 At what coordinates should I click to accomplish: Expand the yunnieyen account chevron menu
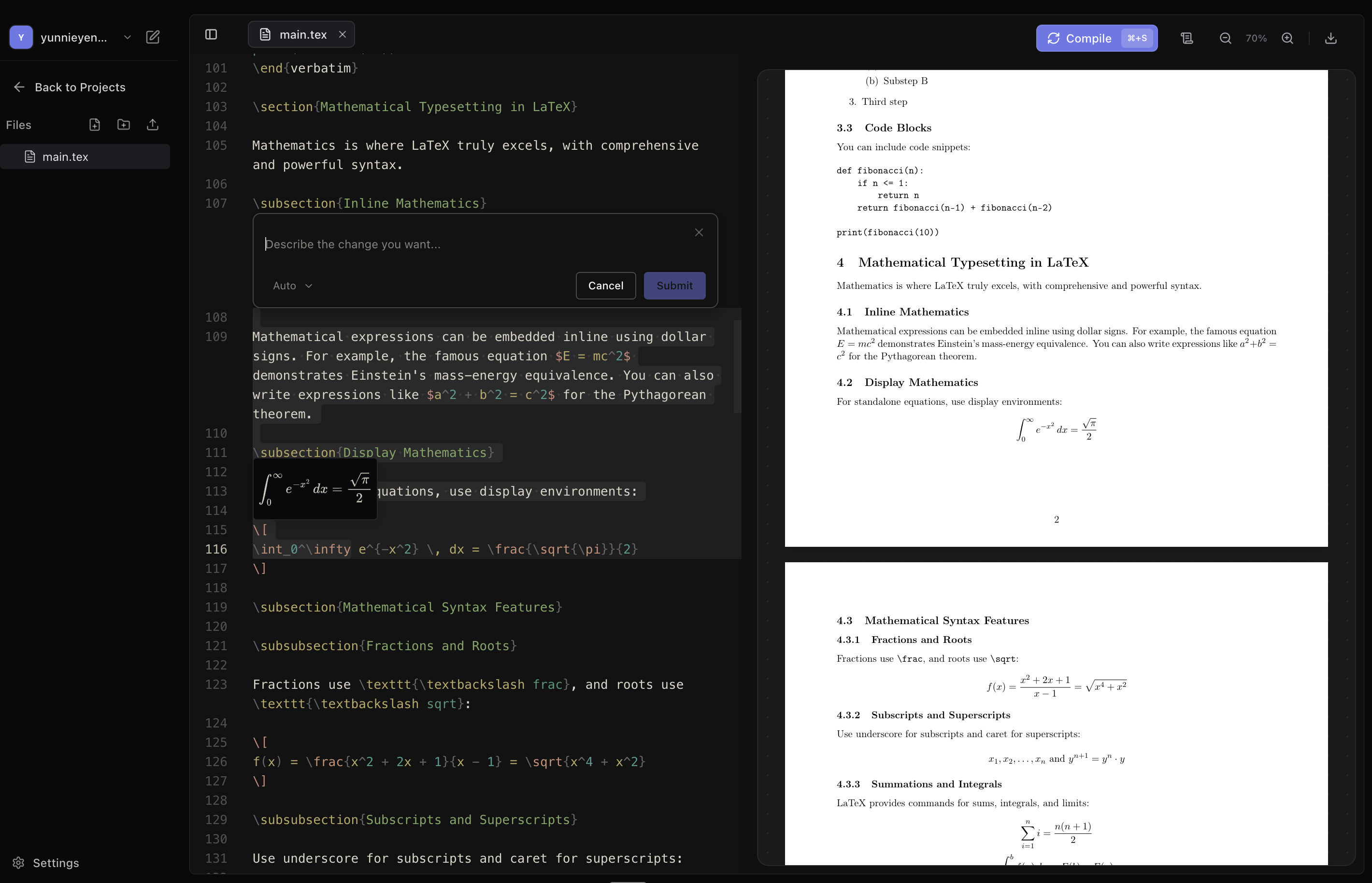(127, 37)
